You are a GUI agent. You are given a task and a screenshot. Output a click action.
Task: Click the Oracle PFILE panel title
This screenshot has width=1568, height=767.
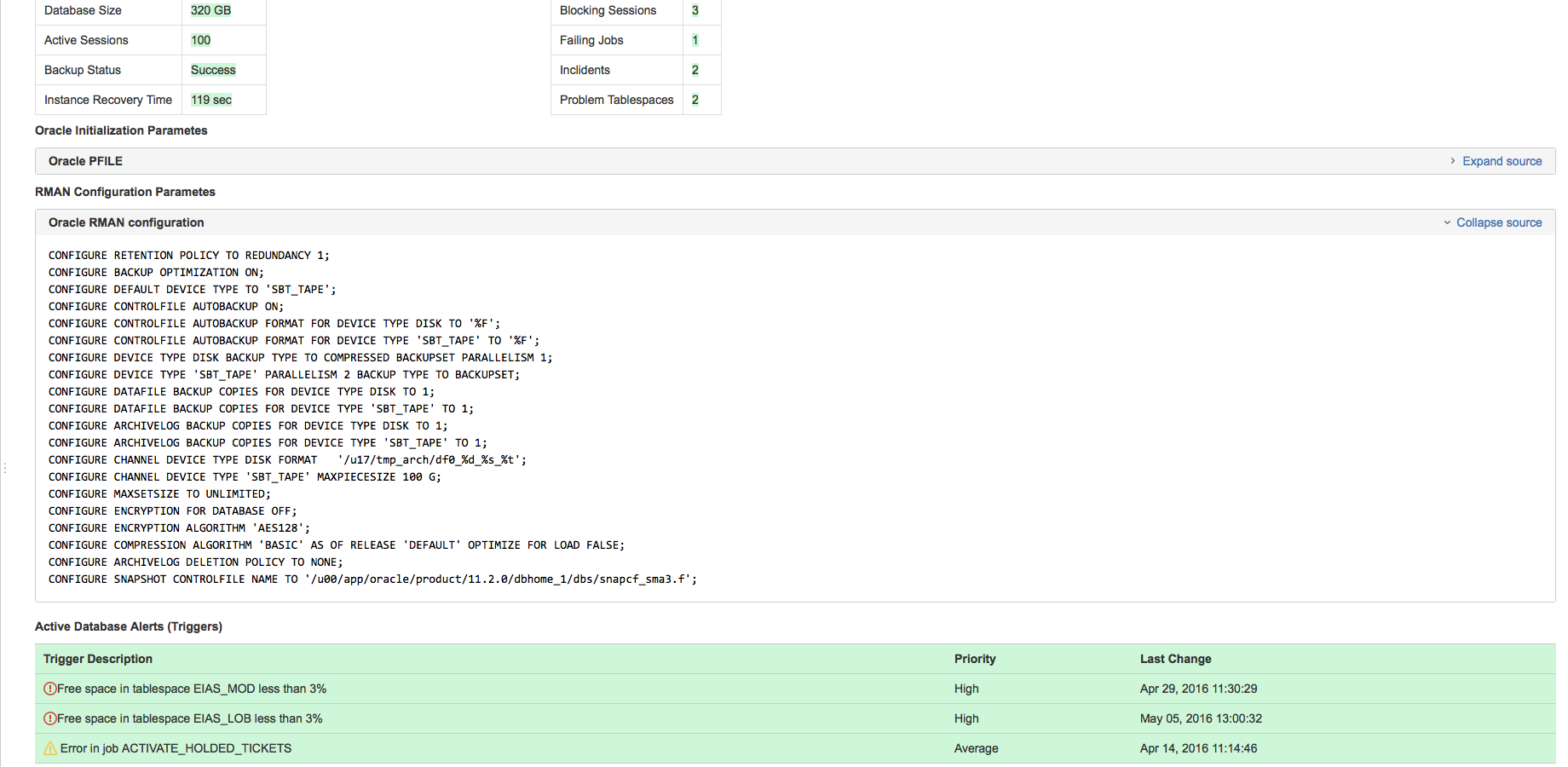(85, 161)
